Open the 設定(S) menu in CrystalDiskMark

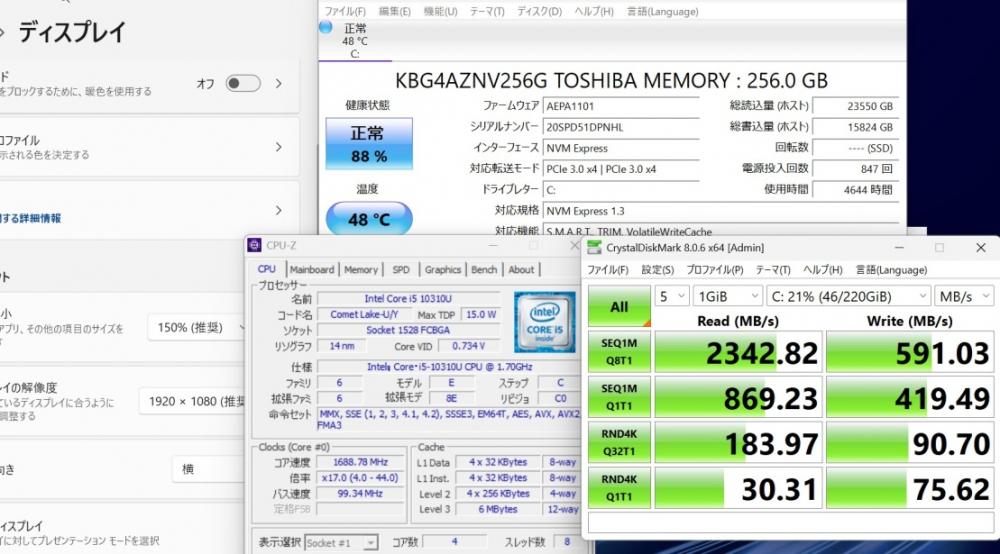[658, 270]
